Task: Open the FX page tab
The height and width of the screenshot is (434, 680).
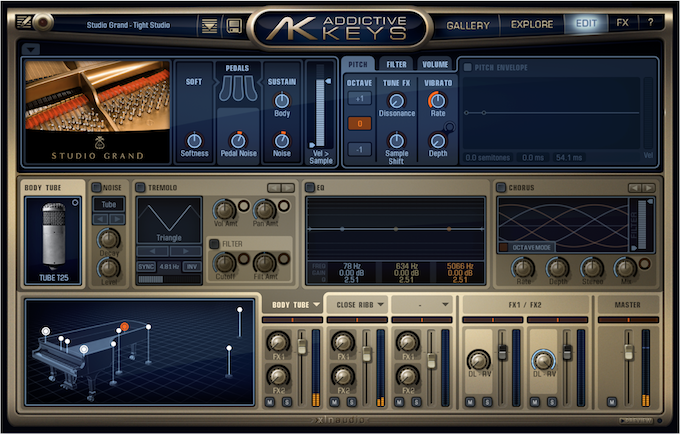Action: (x=622, y=23)
